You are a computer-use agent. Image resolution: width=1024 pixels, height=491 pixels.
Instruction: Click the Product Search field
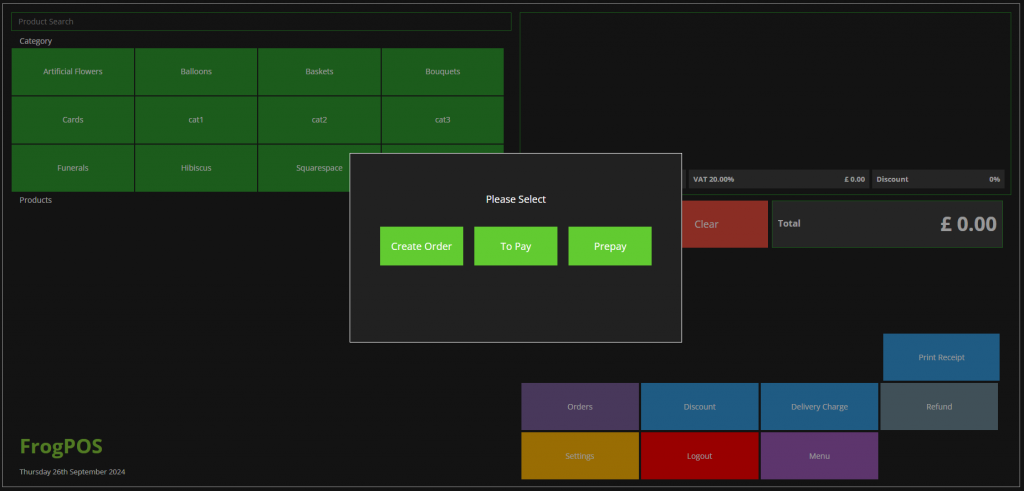click(x=261, y=21)
